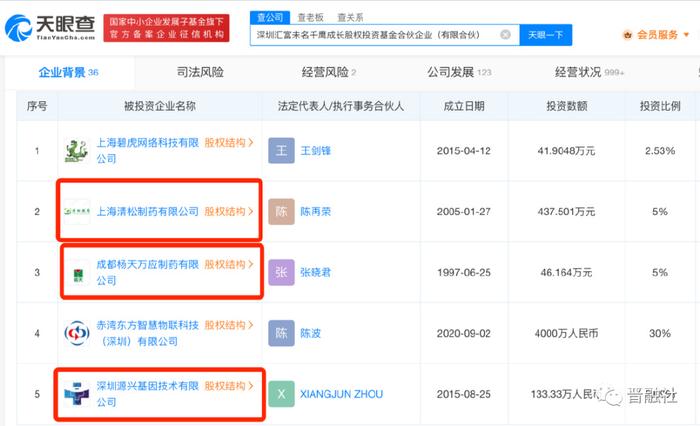This screenshot has height=426, width=700.
Task: Switch to the 经营状况 tab
Action: (x=589, y=72)
